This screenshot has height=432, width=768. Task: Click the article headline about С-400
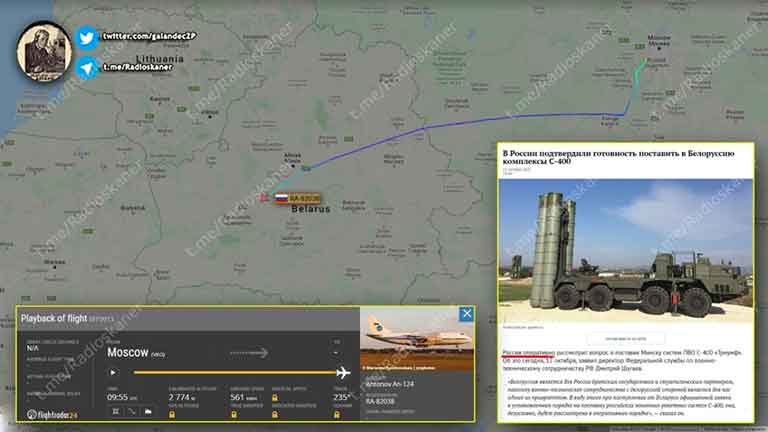[x=619, y=157]
